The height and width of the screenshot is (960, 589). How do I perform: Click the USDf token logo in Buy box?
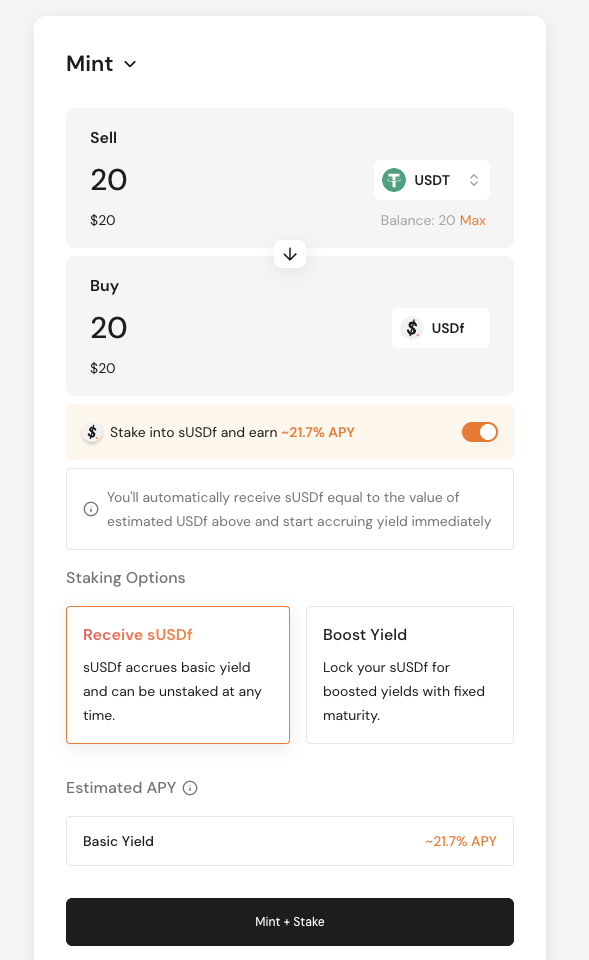pos(412,328)
